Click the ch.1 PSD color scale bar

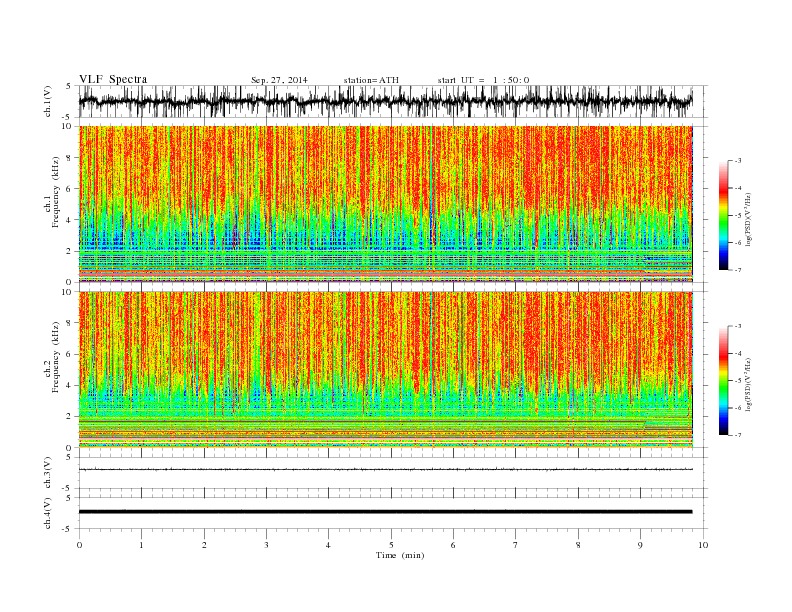(723, 215)
